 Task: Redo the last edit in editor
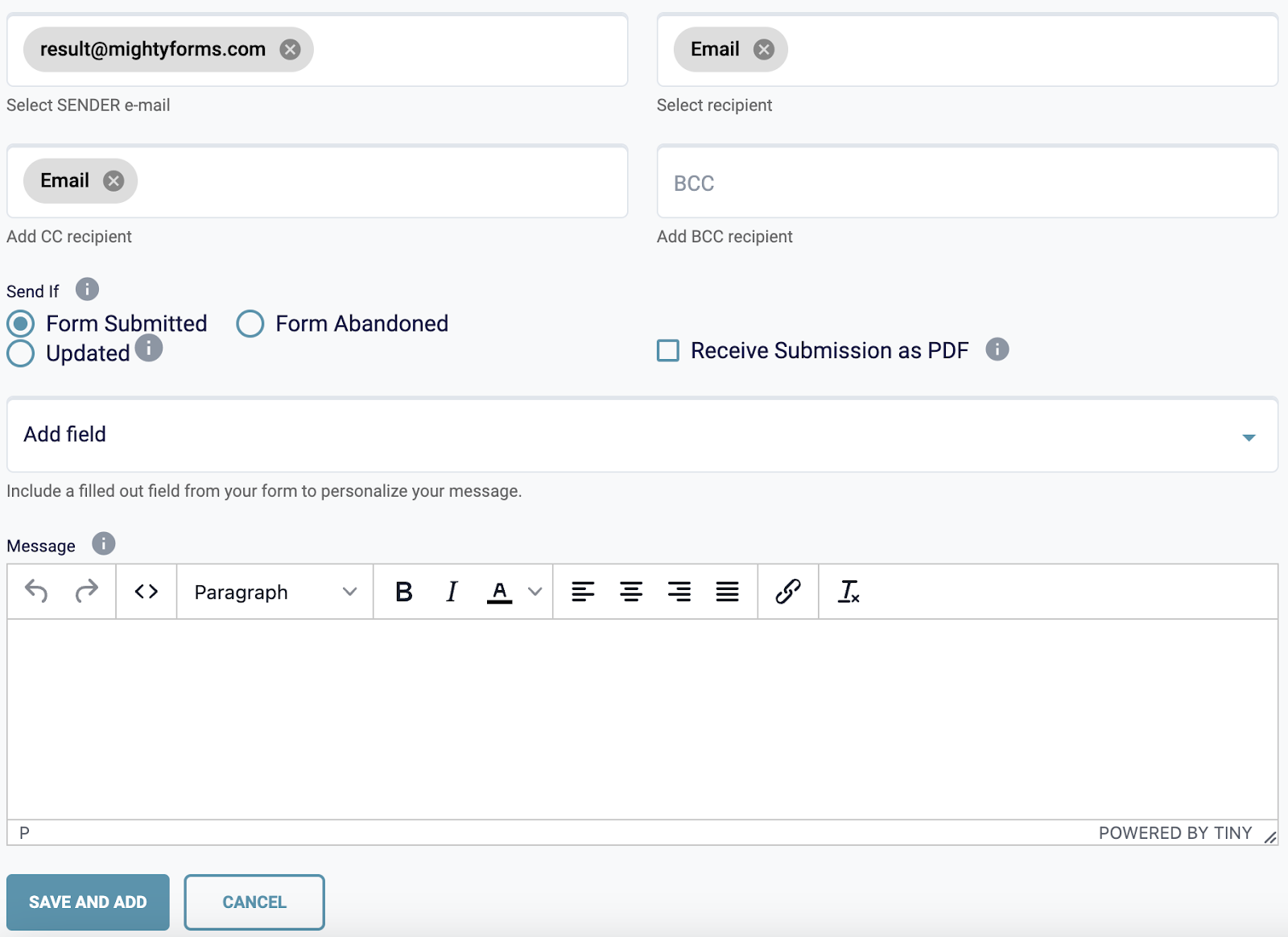tap(86, 592)
